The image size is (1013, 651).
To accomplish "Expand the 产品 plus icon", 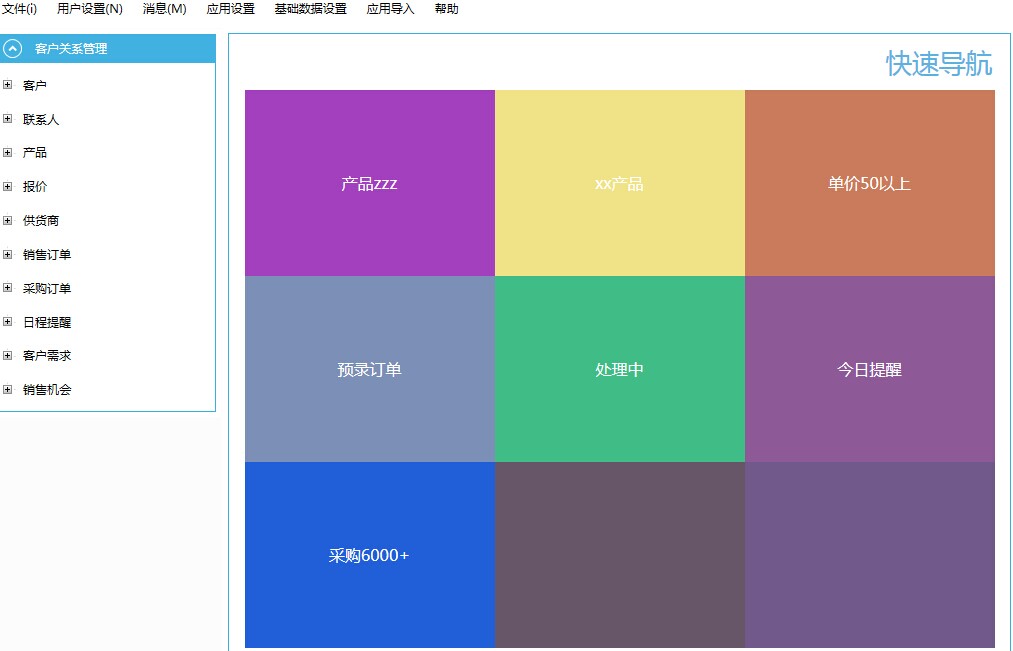I will coord(8,152).
